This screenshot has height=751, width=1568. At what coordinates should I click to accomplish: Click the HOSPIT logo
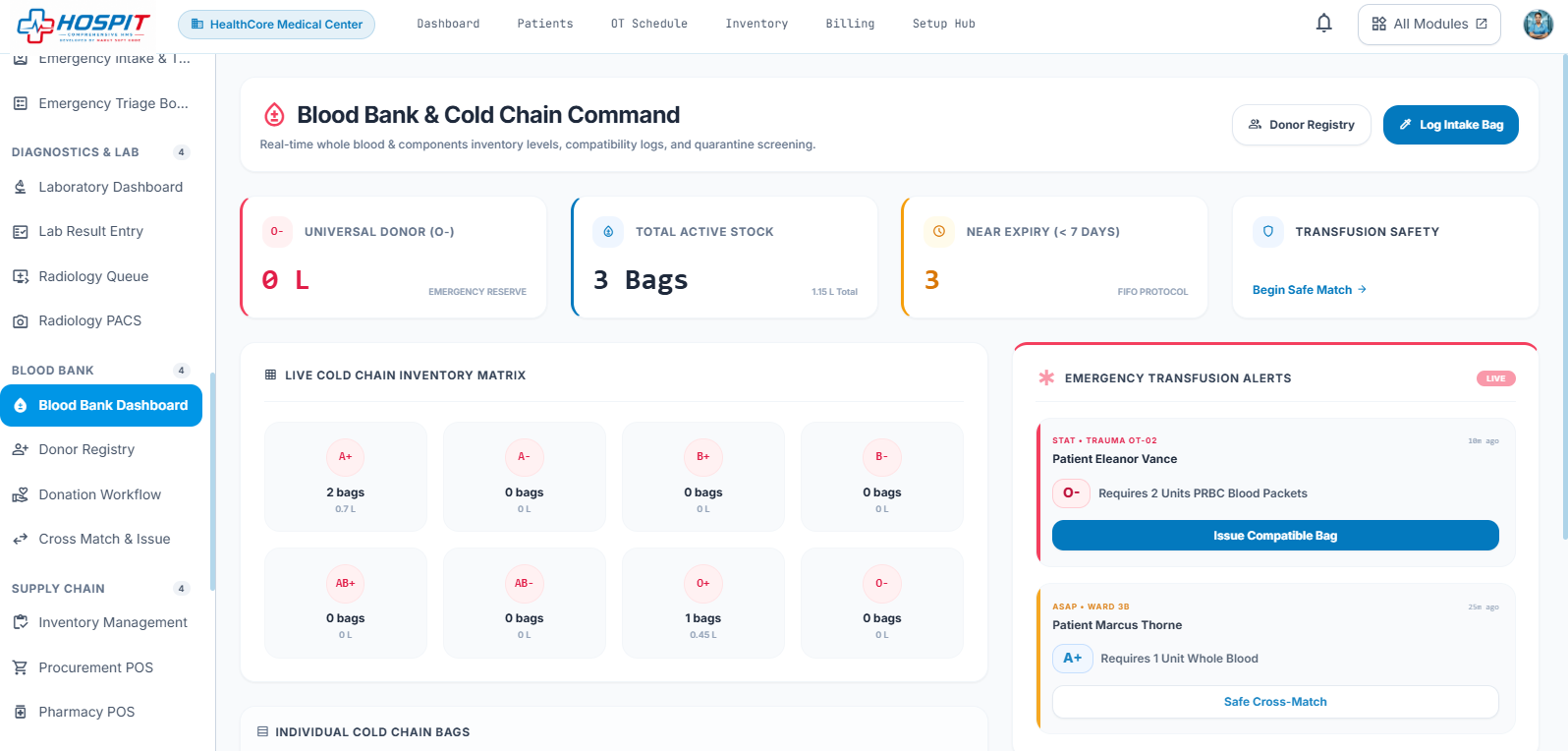84,26
